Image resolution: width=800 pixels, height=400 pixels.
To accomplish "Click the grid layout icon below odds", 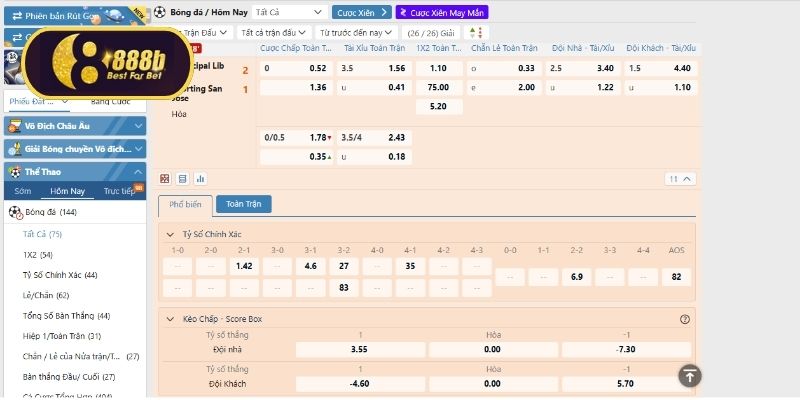I will [x=166, y=179].
